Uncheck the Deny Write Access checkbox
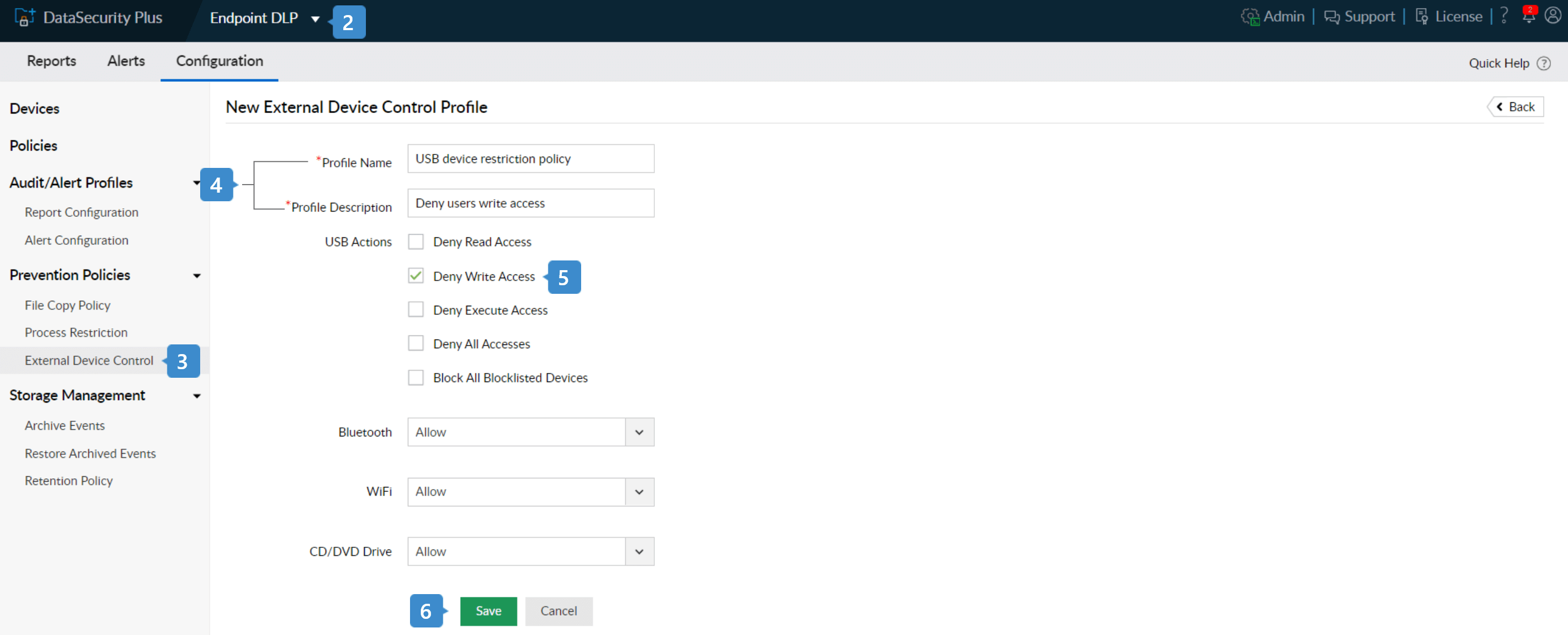 pos(416,276)
